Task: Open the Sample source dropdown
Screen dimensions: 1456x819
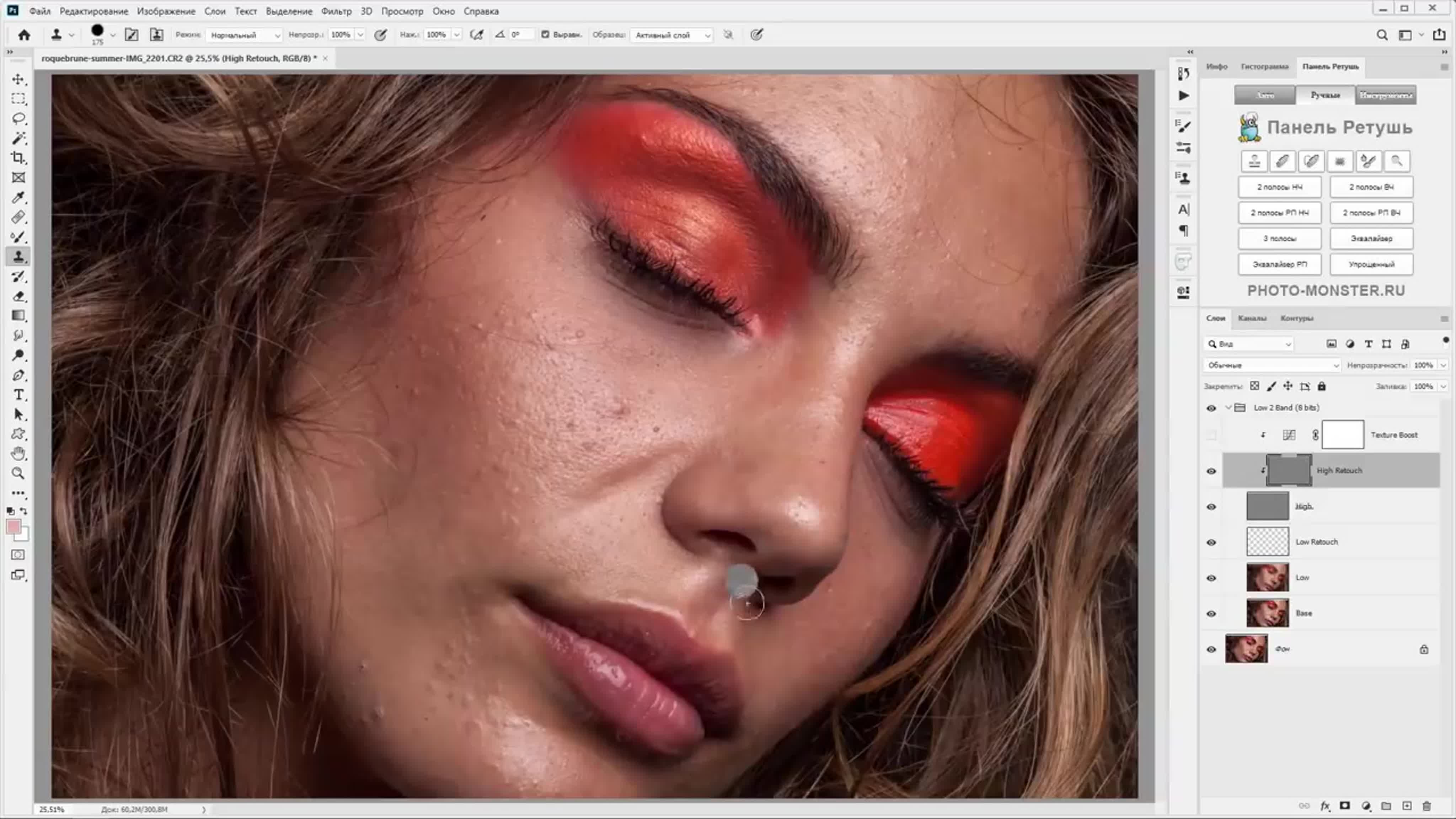Action: click(671, 35)
